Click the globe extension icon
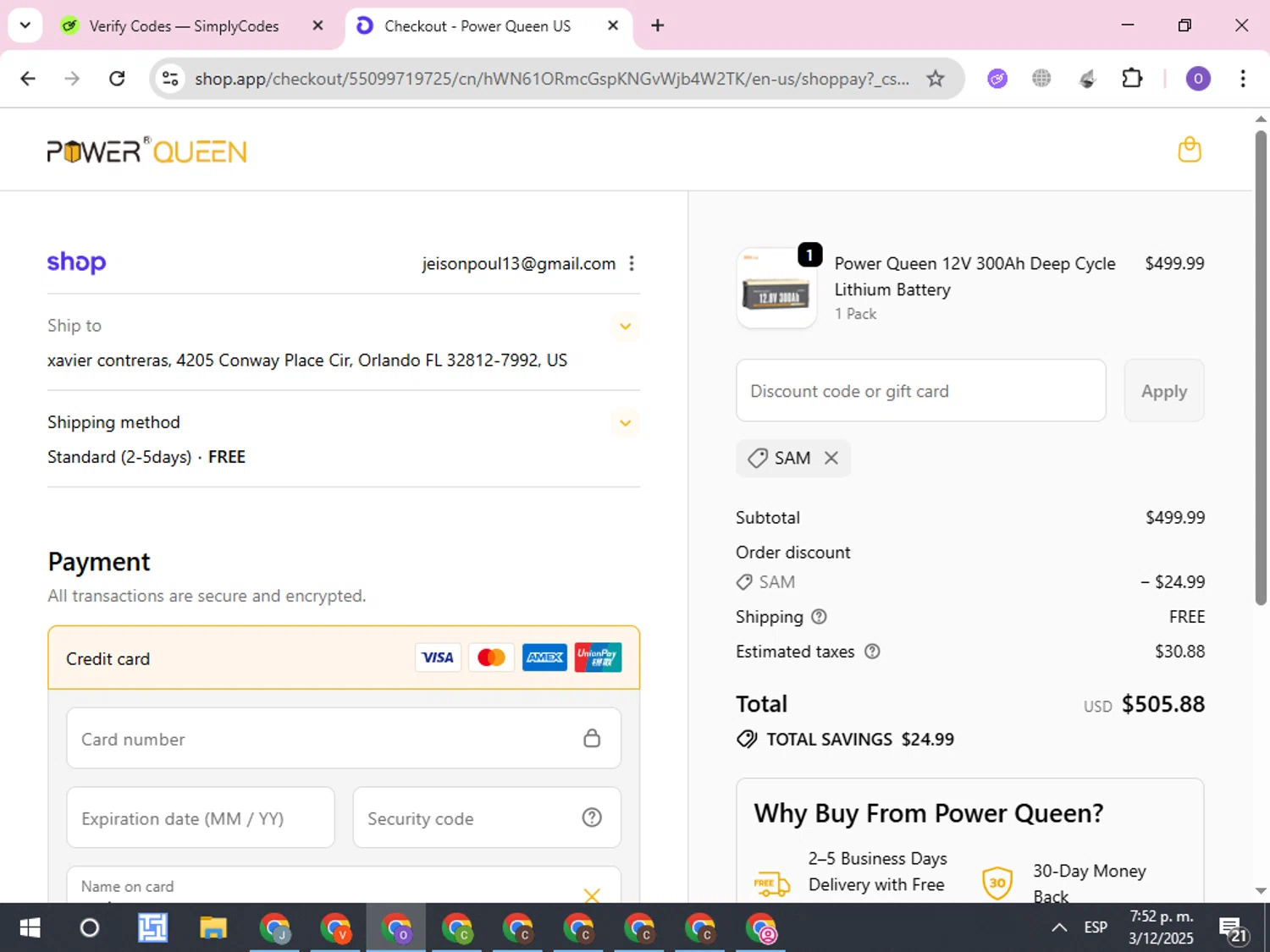Screen dimensions: 1270x952 click(1041, 79)
